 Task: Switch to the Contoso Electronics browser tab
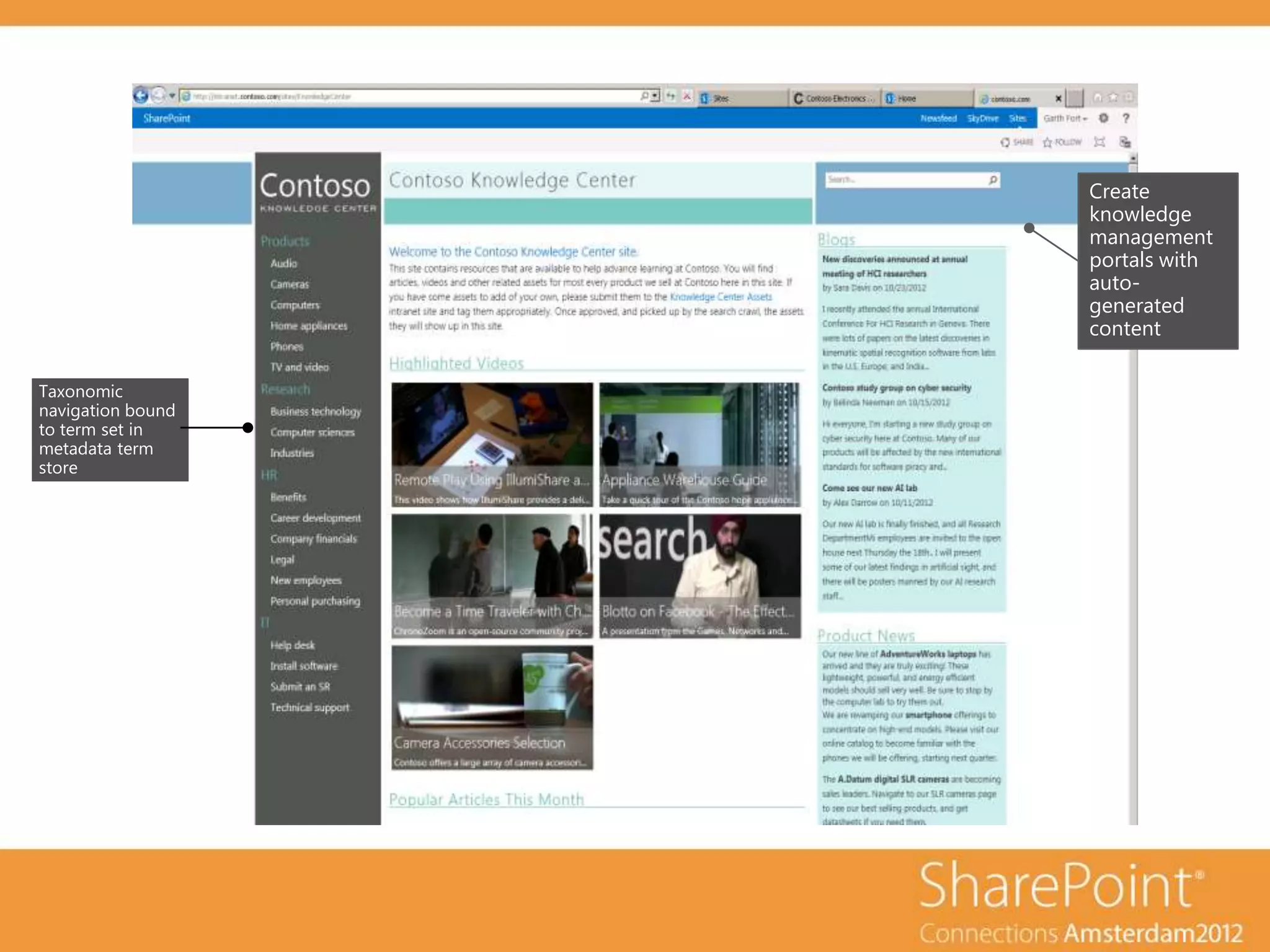pyautogui.click(x=835, y=98)
